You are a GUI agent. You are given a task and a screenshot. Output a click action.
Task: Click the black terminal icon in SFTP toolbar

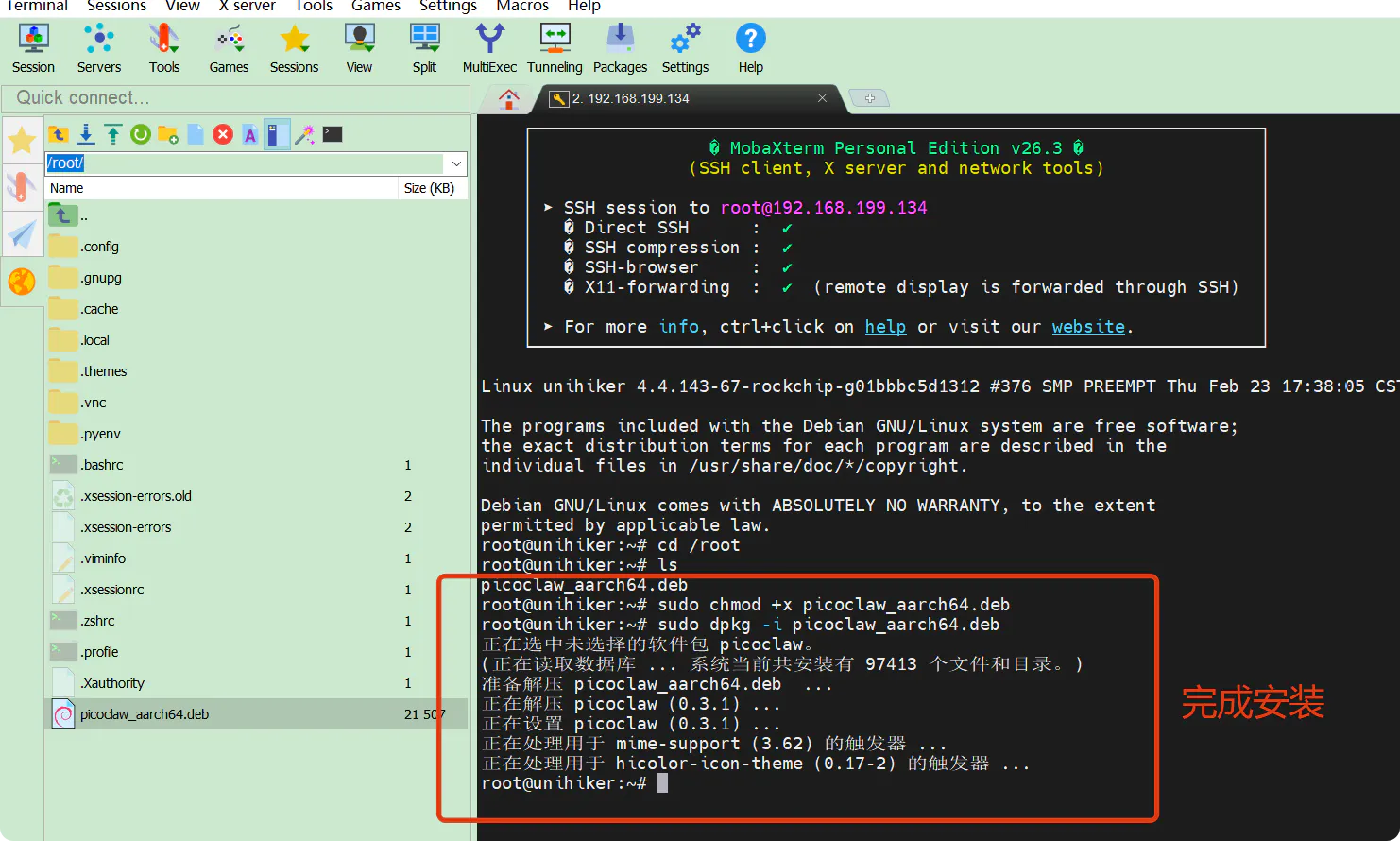click(x=333, y=134)
